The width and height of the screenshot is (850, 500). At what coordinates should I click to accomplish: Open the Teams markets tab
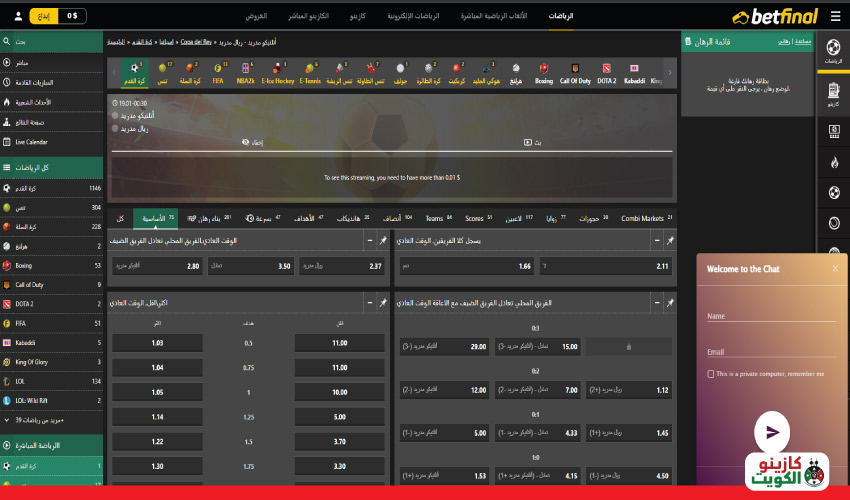[439, 219]
